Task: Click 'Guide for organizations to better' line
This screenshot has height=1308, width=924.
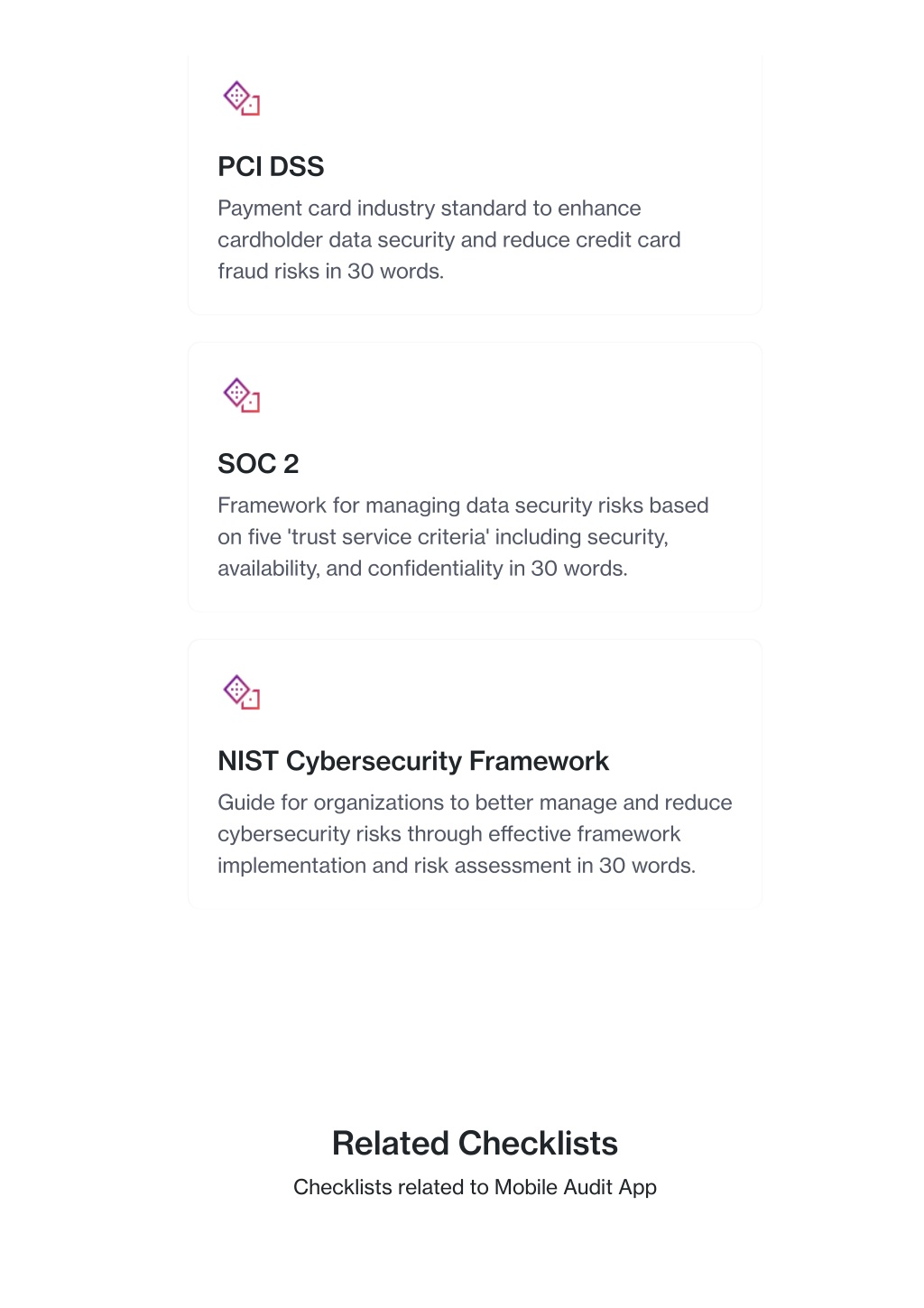Action: (475, 802)
